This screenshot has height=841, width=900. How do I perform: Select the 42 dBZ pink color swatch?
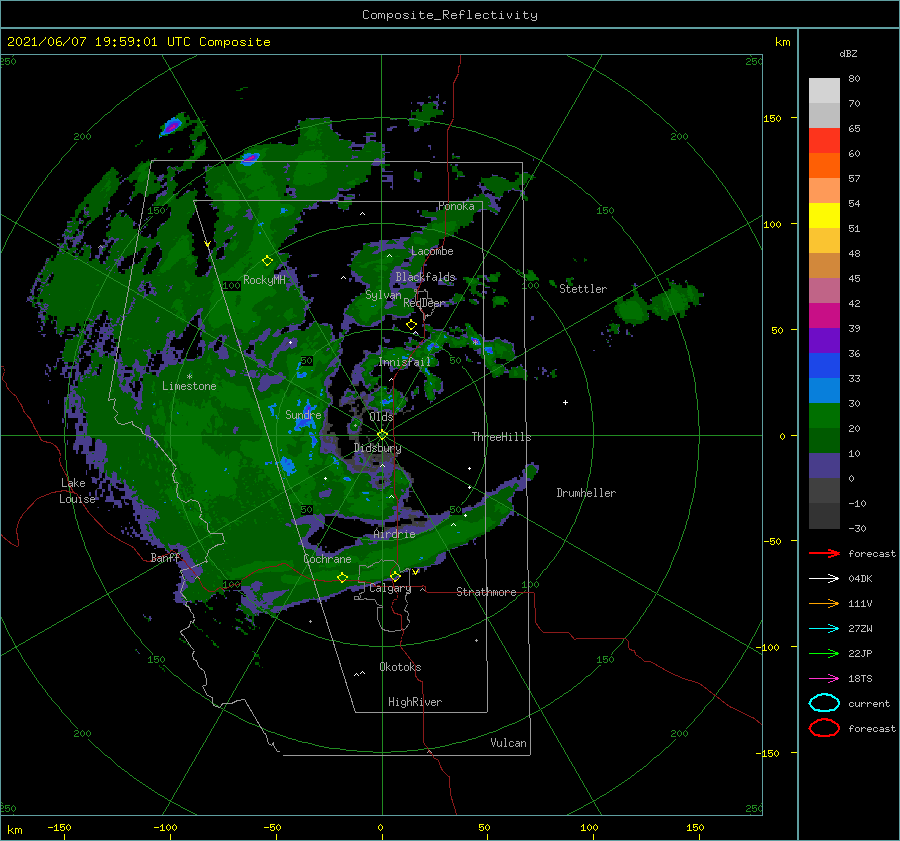point(824,316)
